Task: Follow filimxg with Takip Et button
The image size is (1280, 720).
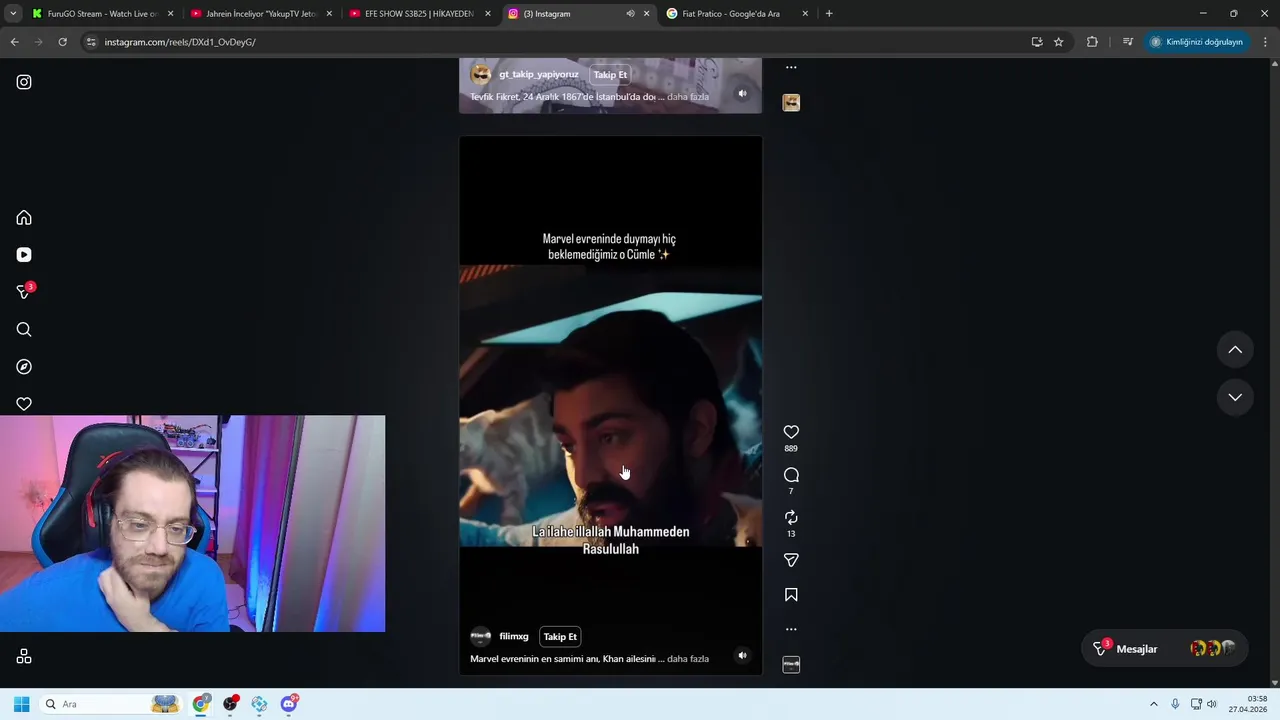Action: [x=560, y=637]
